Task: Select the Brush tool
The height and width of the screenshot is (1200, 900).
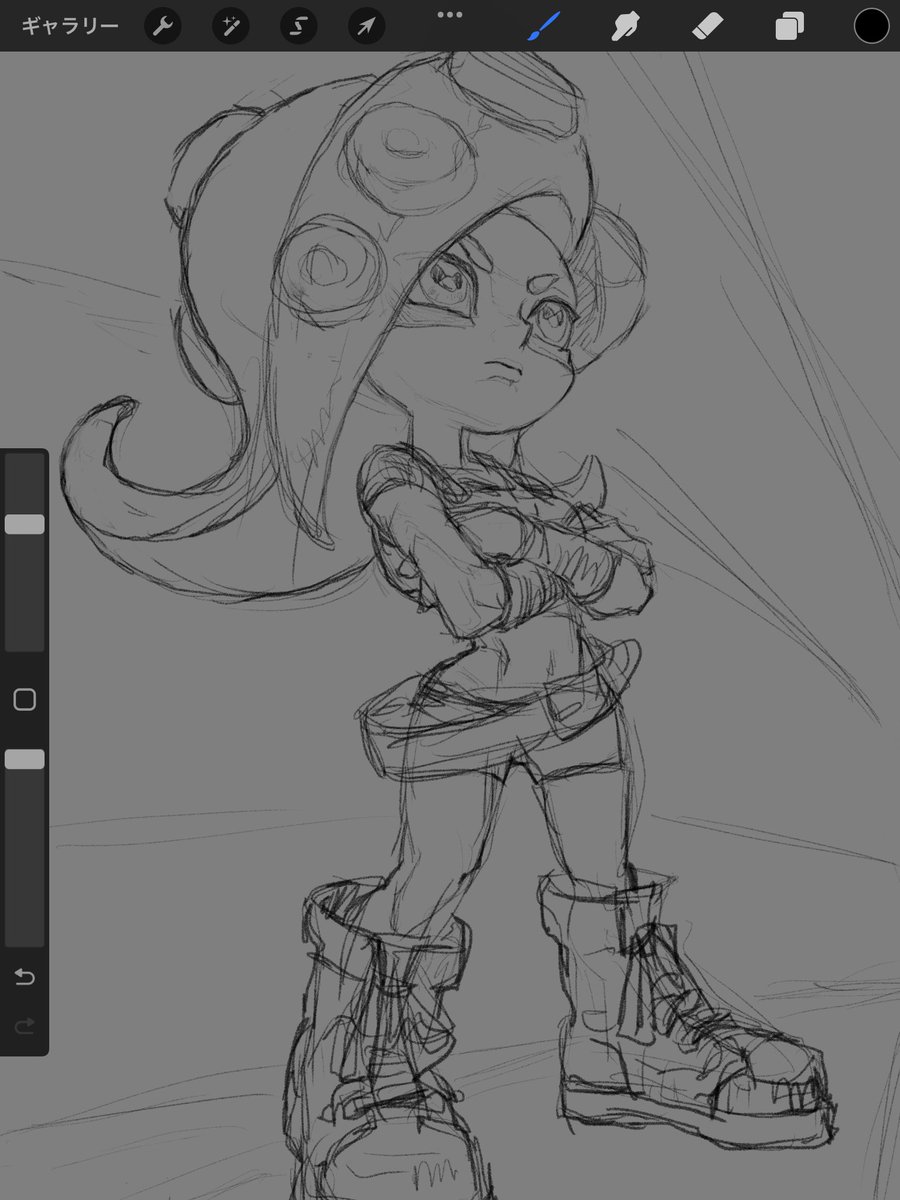Action: [x=545, y=27]
